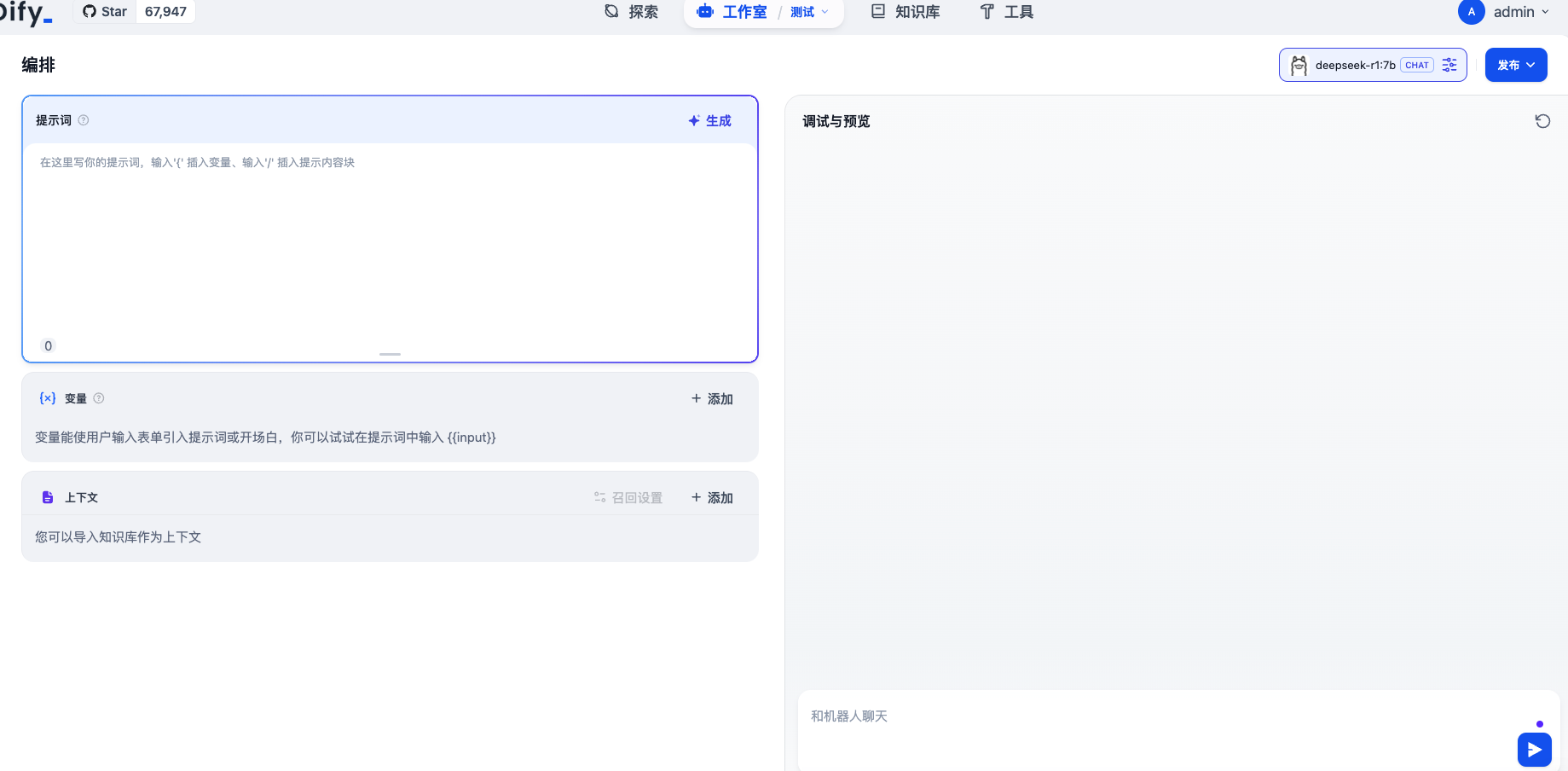The height and width of the screenshot is (771, 1568).
Task: Open the model parameter sliders control
Action: pyautogui.click(x=1449, y=64)
